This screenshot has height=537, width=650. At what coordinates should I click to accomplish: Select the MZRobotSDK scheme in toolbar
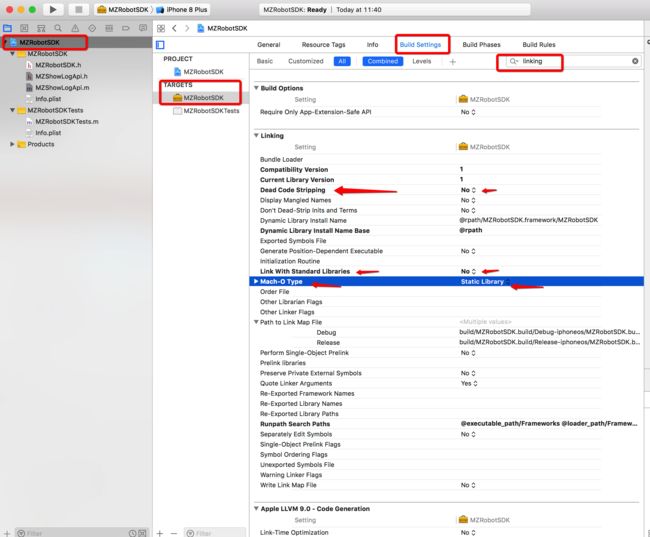[x=123, y=10]
